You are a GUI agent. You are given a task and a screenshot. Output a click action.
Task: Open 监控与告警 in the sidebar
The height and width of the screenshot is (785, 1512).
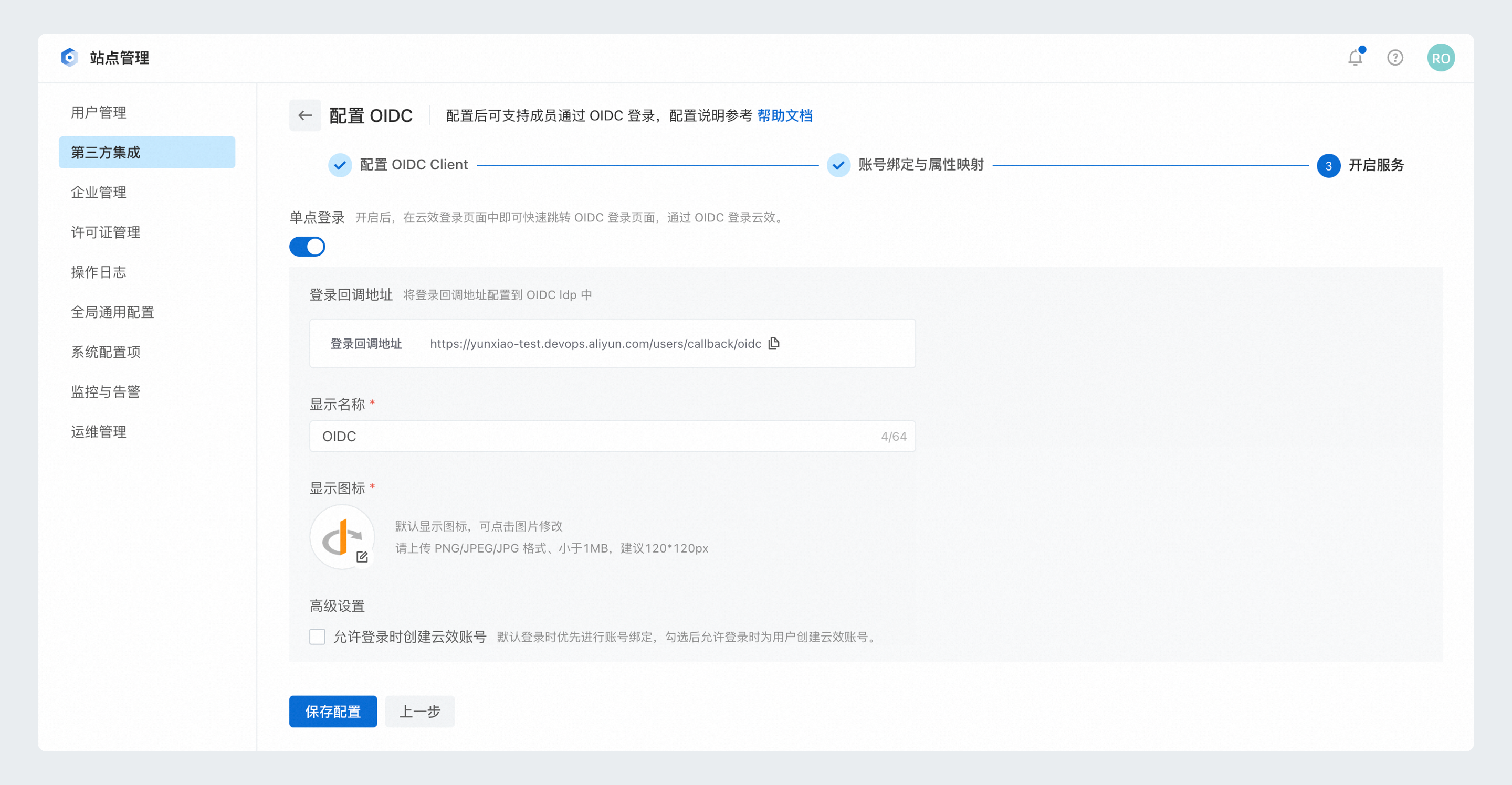click(147, 391)
